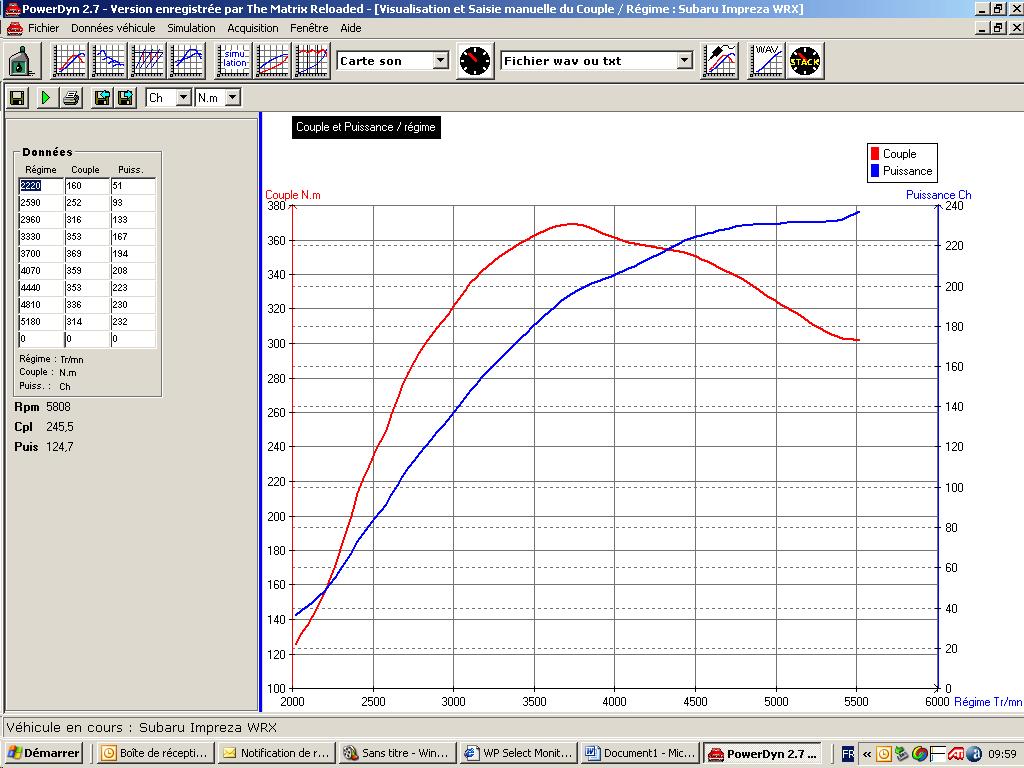Screen dimensions: 1024x768
Task: Open the curve comparison chart icon
Action: pyautogui.click(x=272, y=61)
